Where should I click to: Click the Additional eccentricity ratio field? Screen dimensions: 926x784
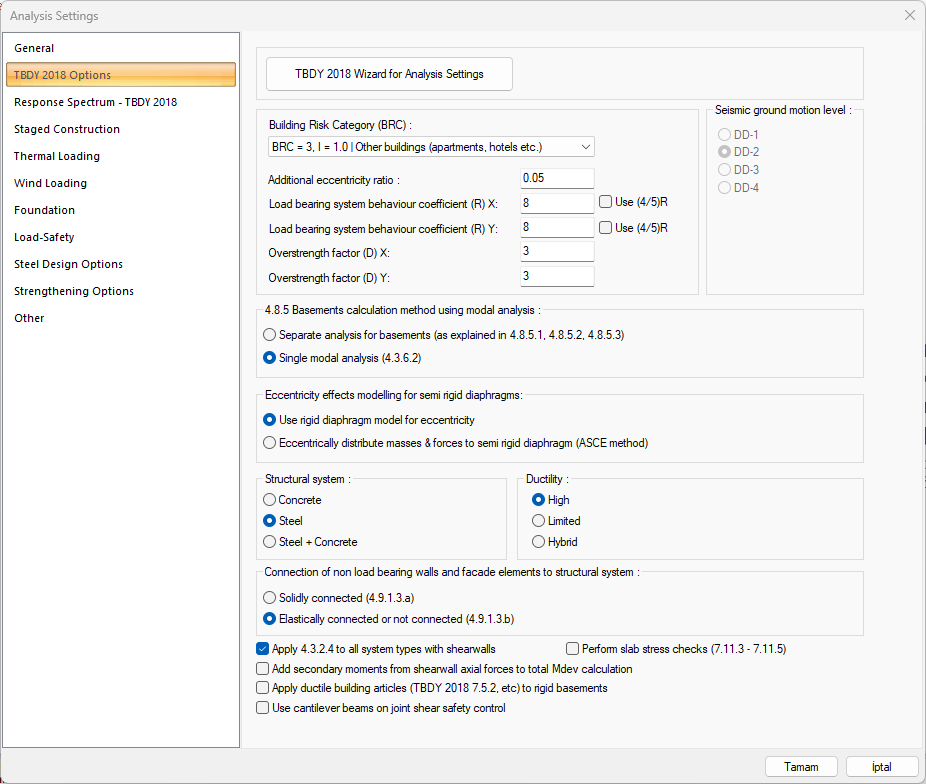point(557,179)
